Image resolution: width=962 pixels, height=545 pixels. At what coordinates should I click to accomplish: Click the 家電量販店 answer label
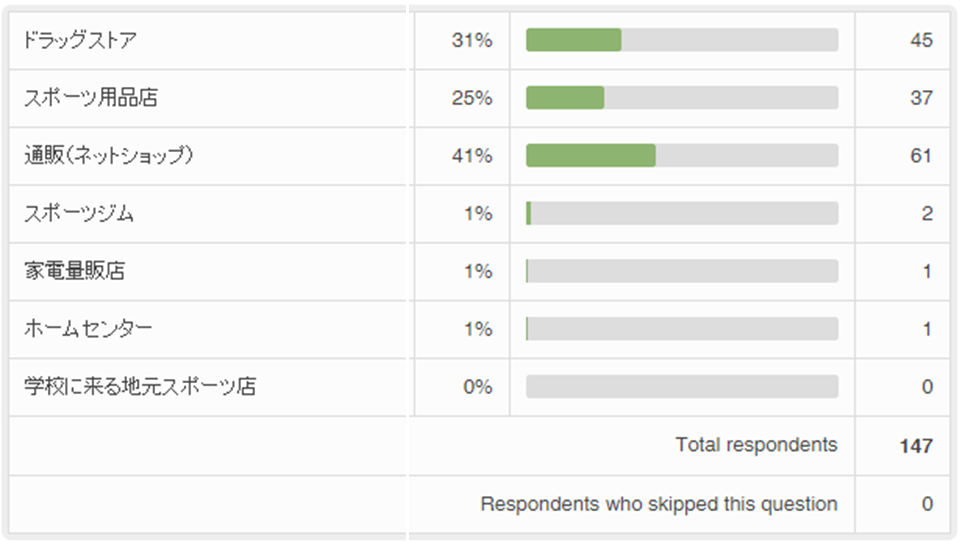pyautogui.click(x=75, y=271)
